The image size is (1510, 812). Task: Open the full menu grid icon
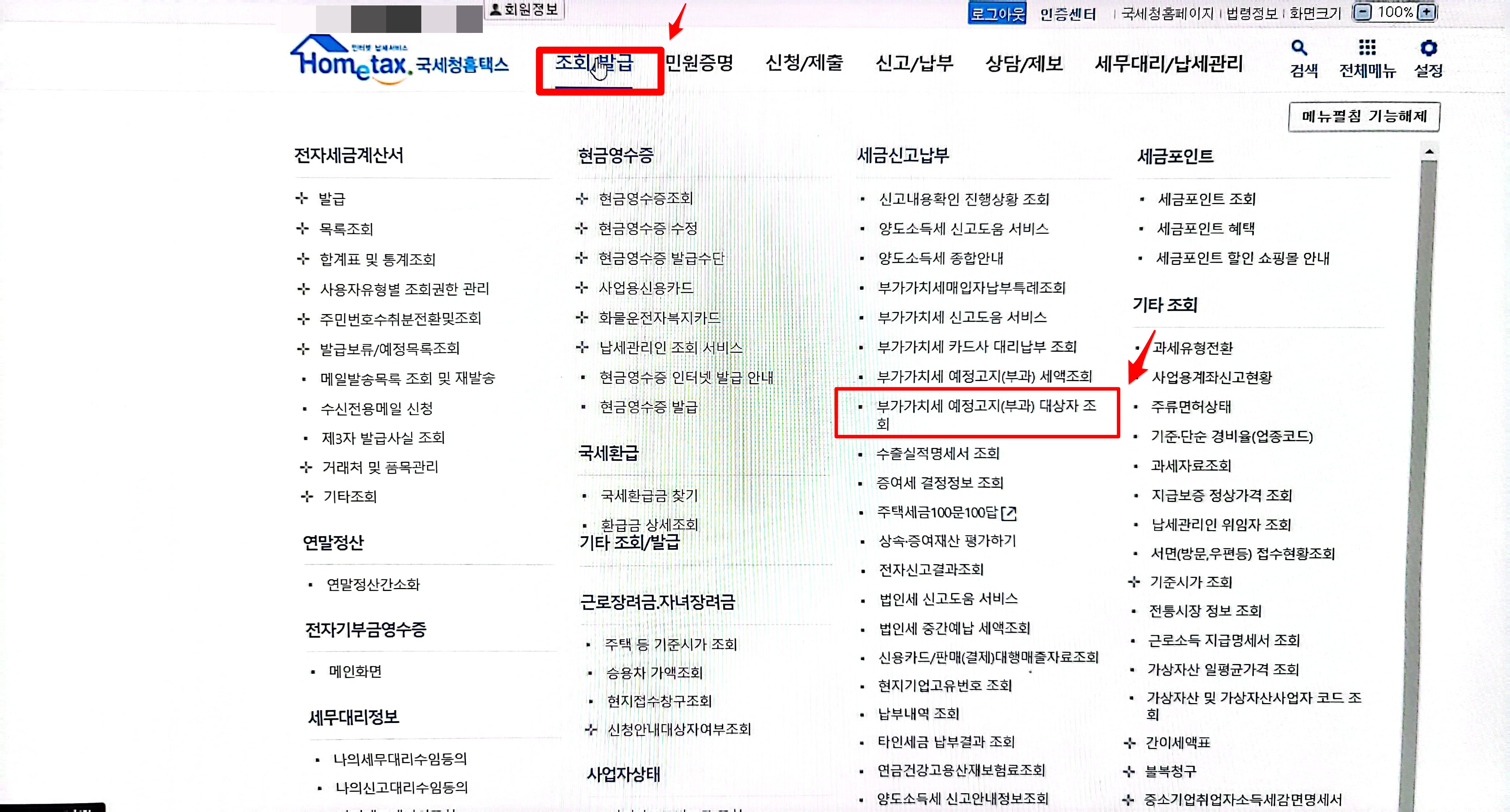pyautogui.click(x=1367, y=48)
